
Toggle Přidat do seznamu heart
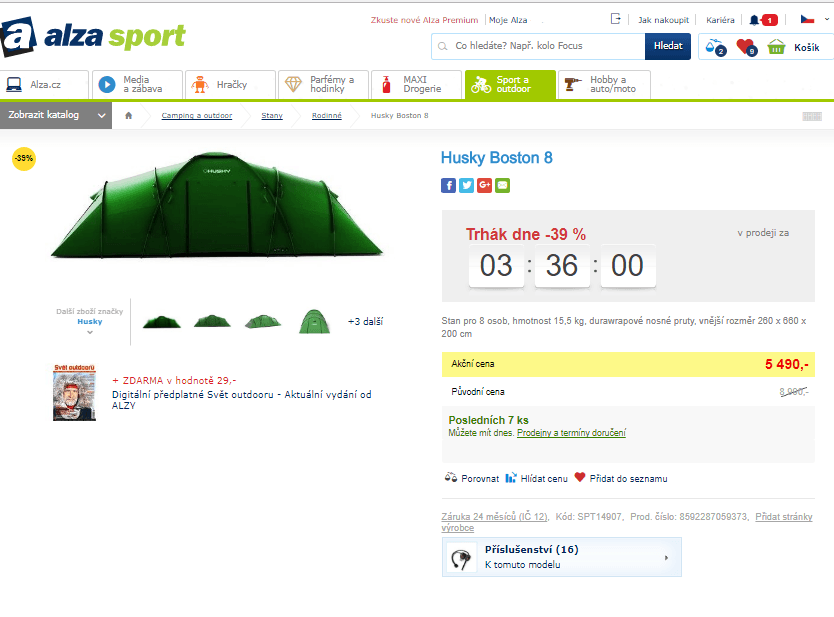[x=620, y=478]
